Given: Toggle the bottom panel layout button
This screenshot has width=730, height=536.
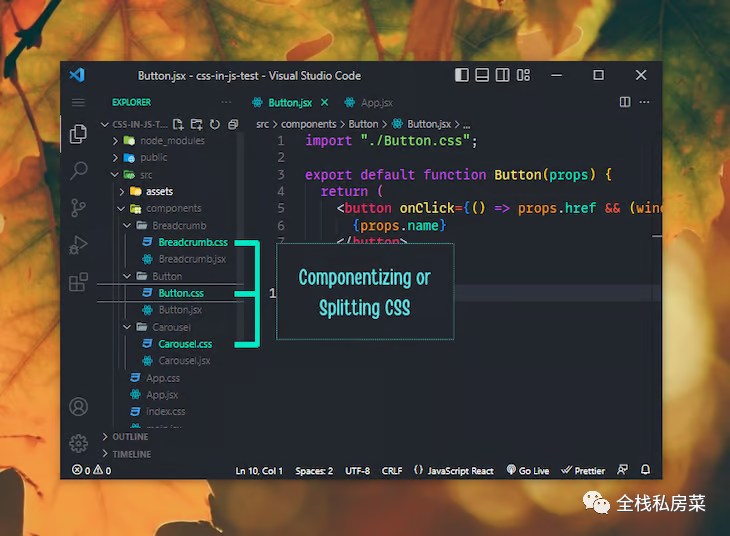Looking at the screenshot, I should point(482,75).
